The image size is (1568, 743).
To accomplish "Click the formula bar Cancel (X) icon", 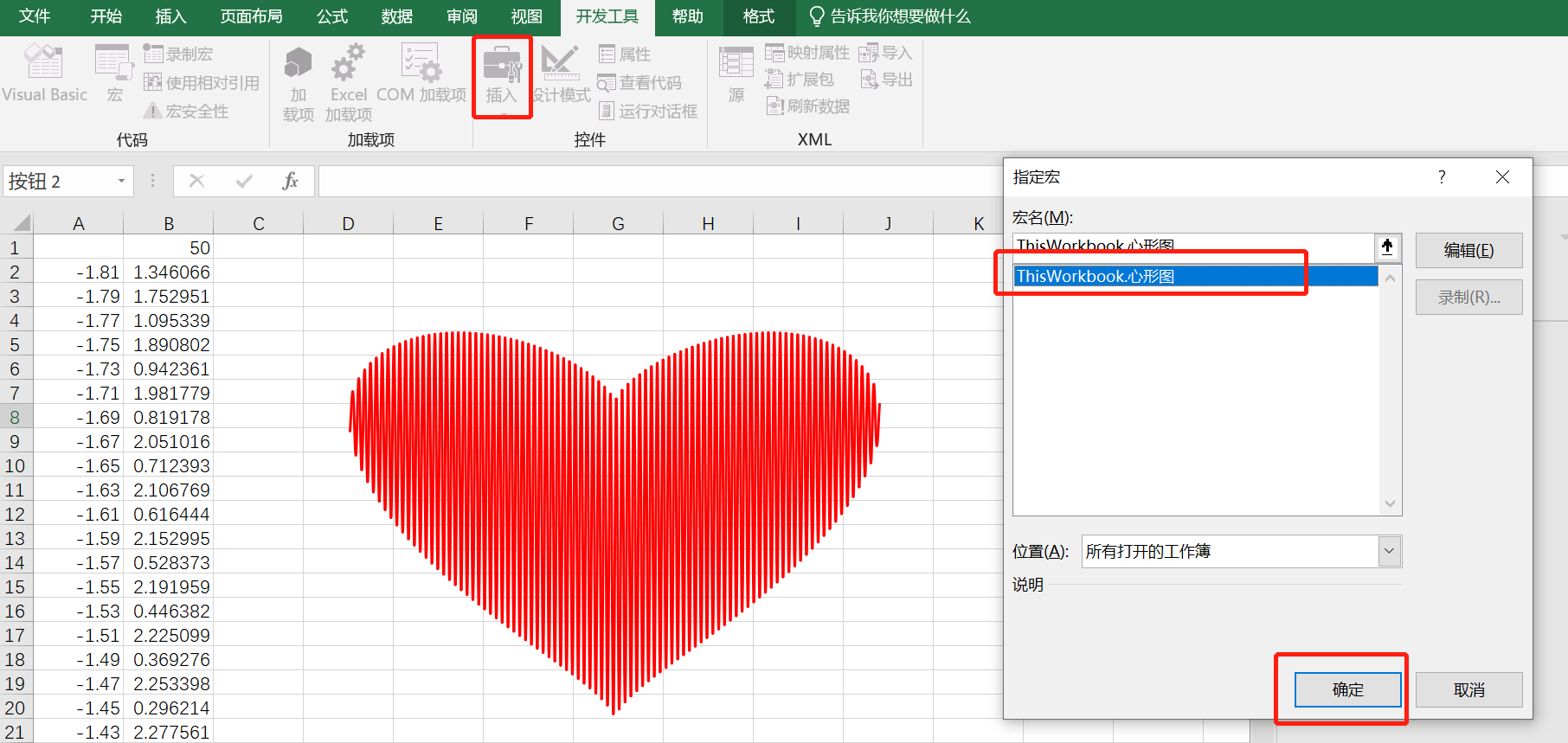I will [x=197, y=181].
